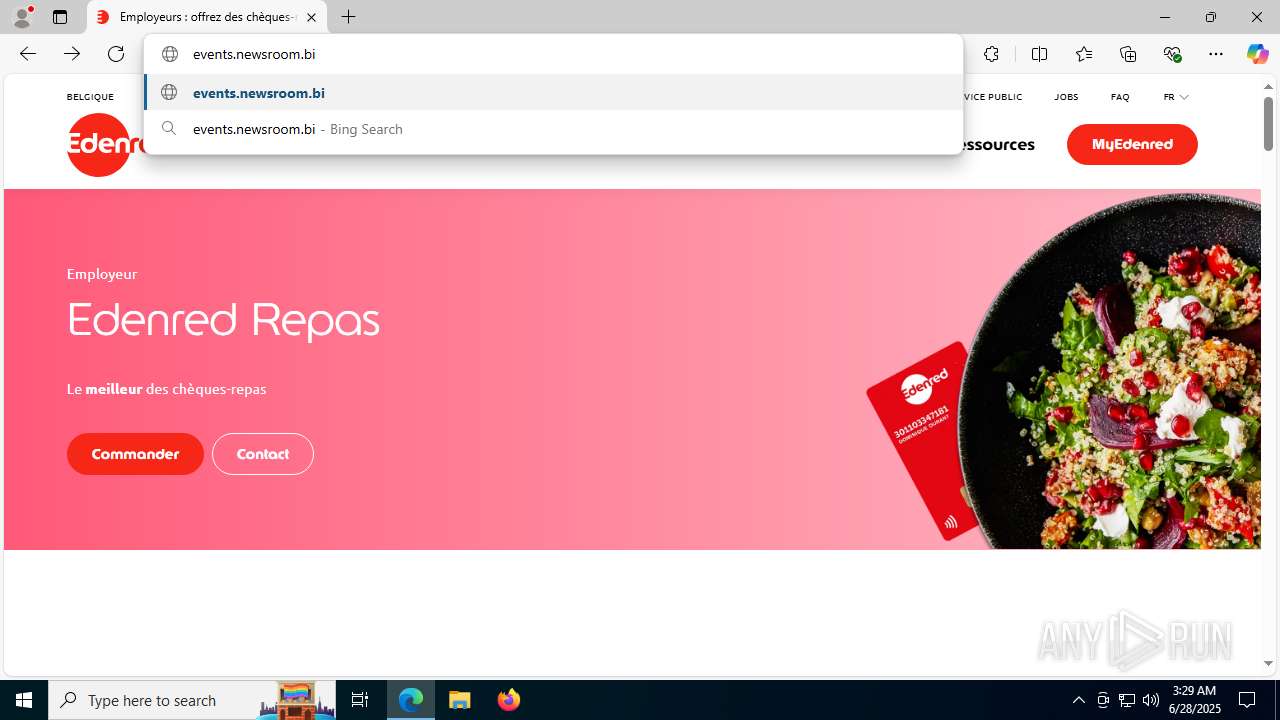Click the Edenred logo
Image resolution: width=1280 pixels, height=720 pixels.
pyautogui.click(x=104, y=145)
